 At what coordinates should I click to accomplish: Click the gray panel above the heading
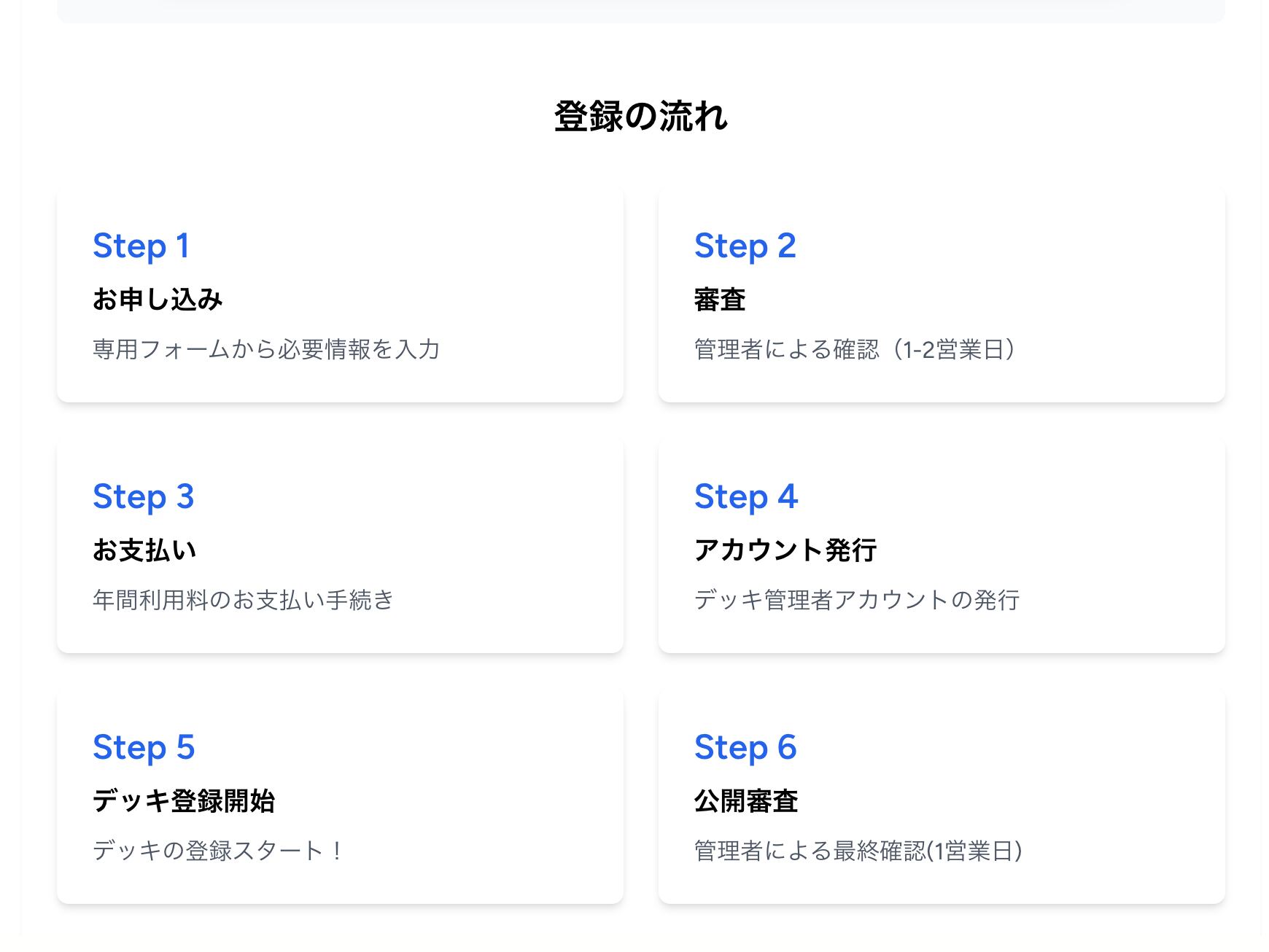point(640,10)
